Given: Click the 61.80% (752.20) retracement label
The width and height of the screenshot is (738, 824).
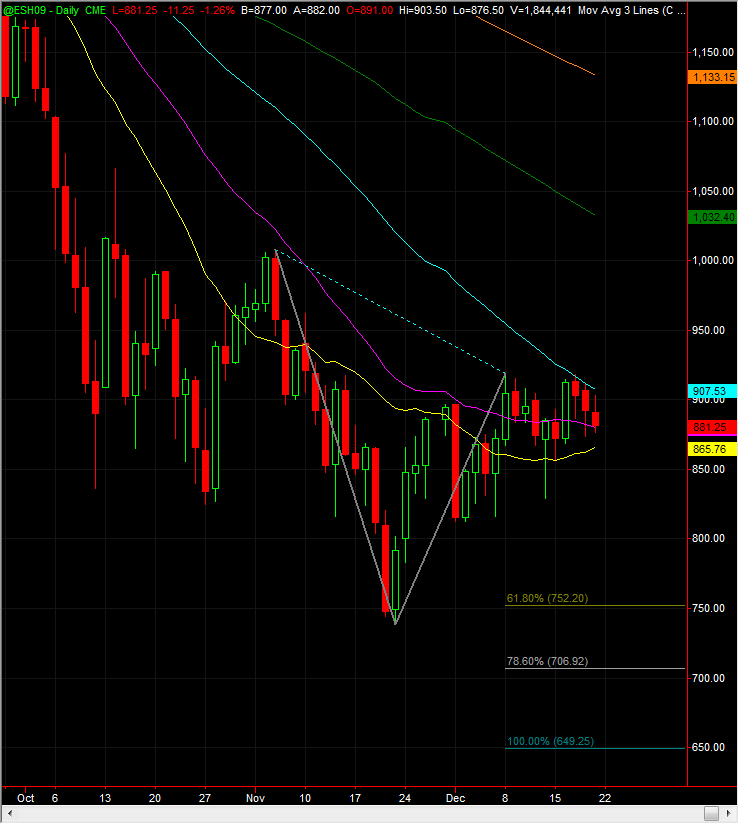Looking at the screenshot, I should coord(547,598).
